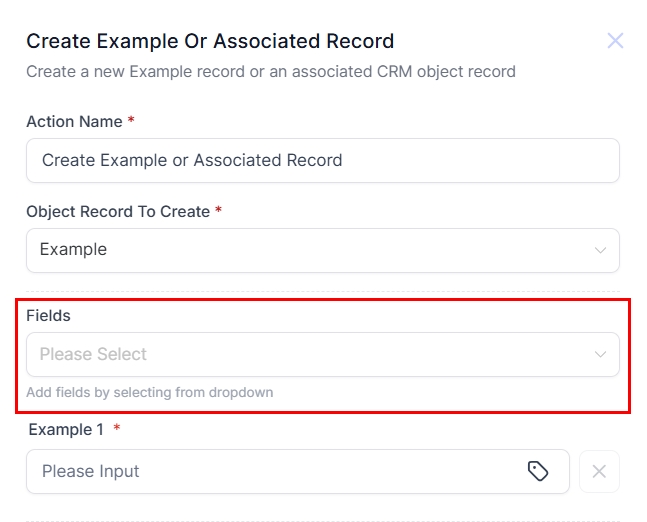This screenshot has width=647, height=522.
Task: Open the Fields 'Please Select' combo box
Action: pyautogui.click(x=300, y=354)
